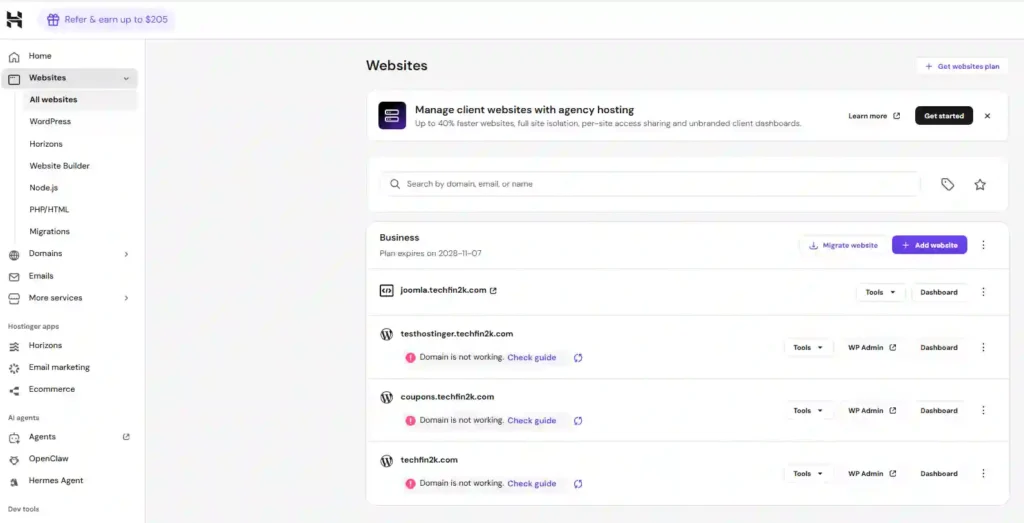1024x523 pixels.
Task: Click external link icon beside Agents
Action: point(126,437)
